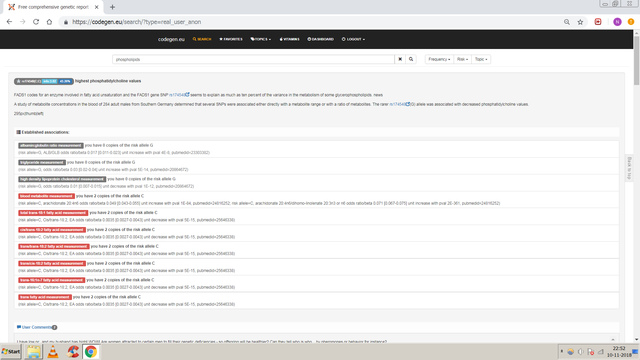The height and width of the screenshot is (360, 640).
Task: Open the red browser extension icon
Action: point(598,22)
